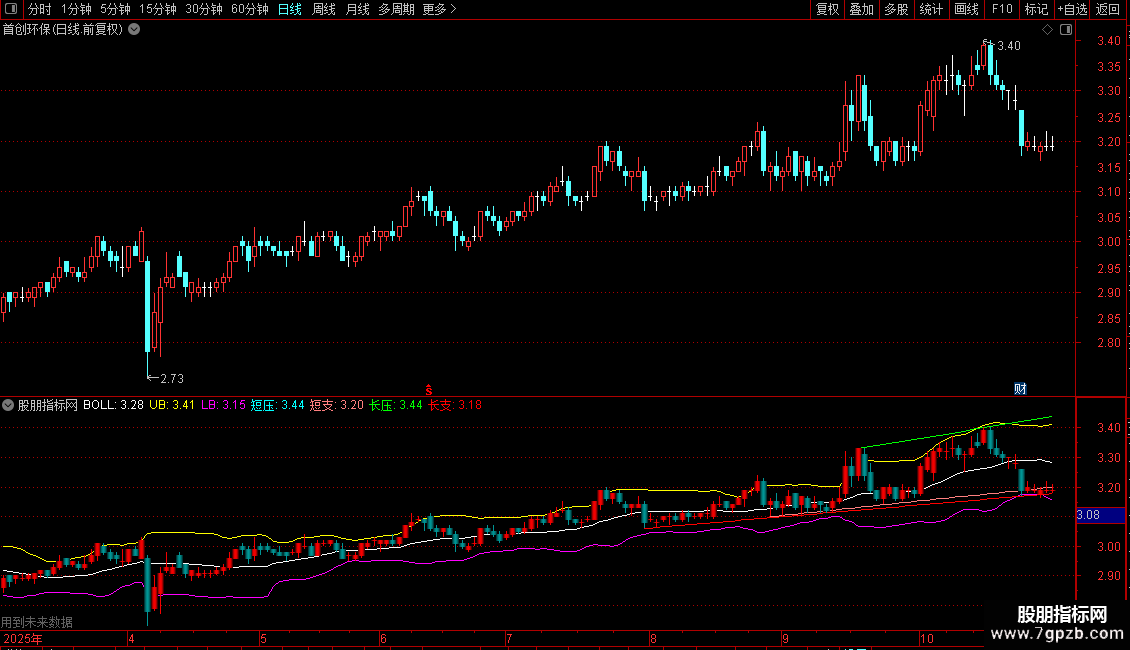Click the 首创环保(日线.前复权) chart title
This screenshot has width=1130, height=650.
click(x=63, y=30)
